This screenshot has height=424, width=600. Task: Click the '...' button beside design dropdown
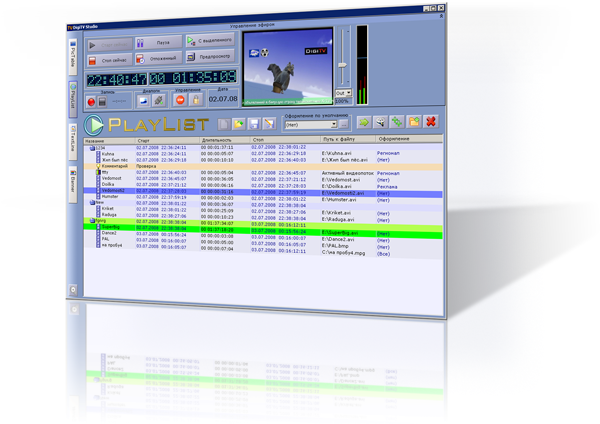pyautogui.click(x=344, y=124)
